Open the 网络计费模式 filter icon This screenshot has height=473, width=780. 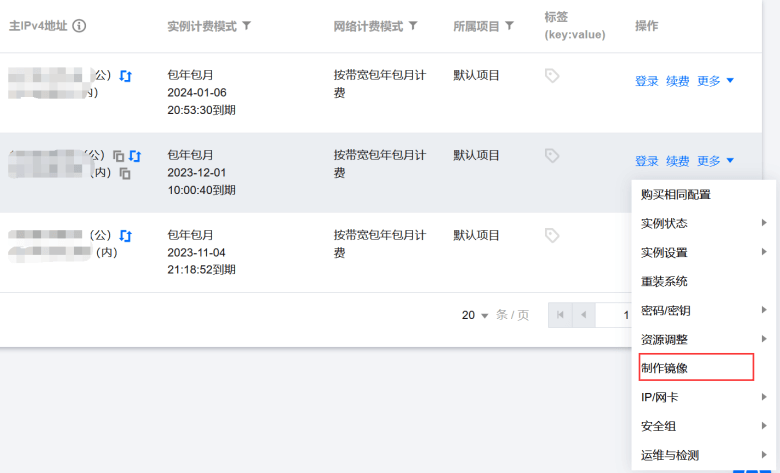pos(413,25)
